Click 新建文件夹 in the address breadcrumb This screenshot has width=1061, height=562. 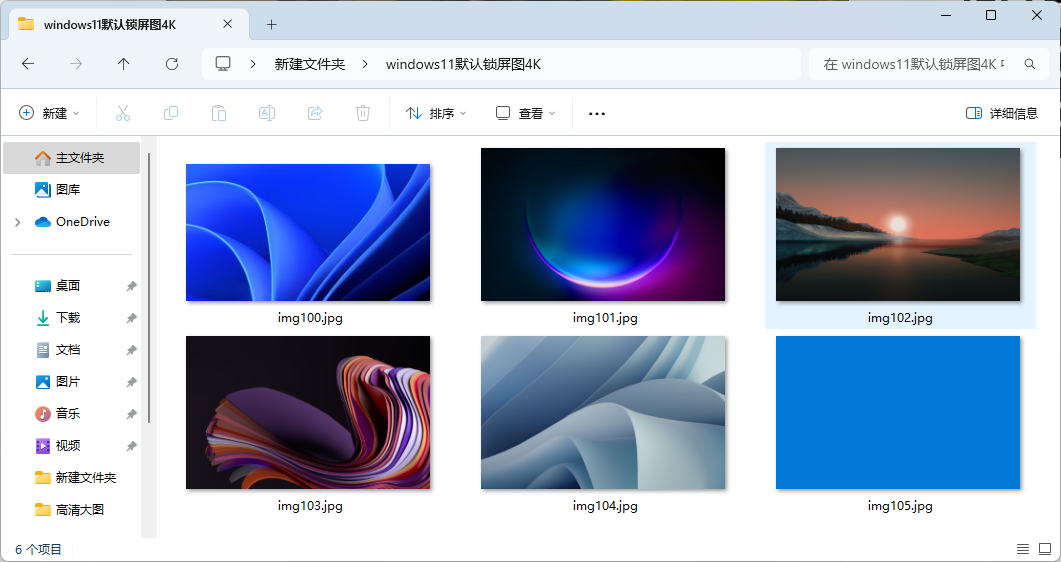click(x=310, y=64)
